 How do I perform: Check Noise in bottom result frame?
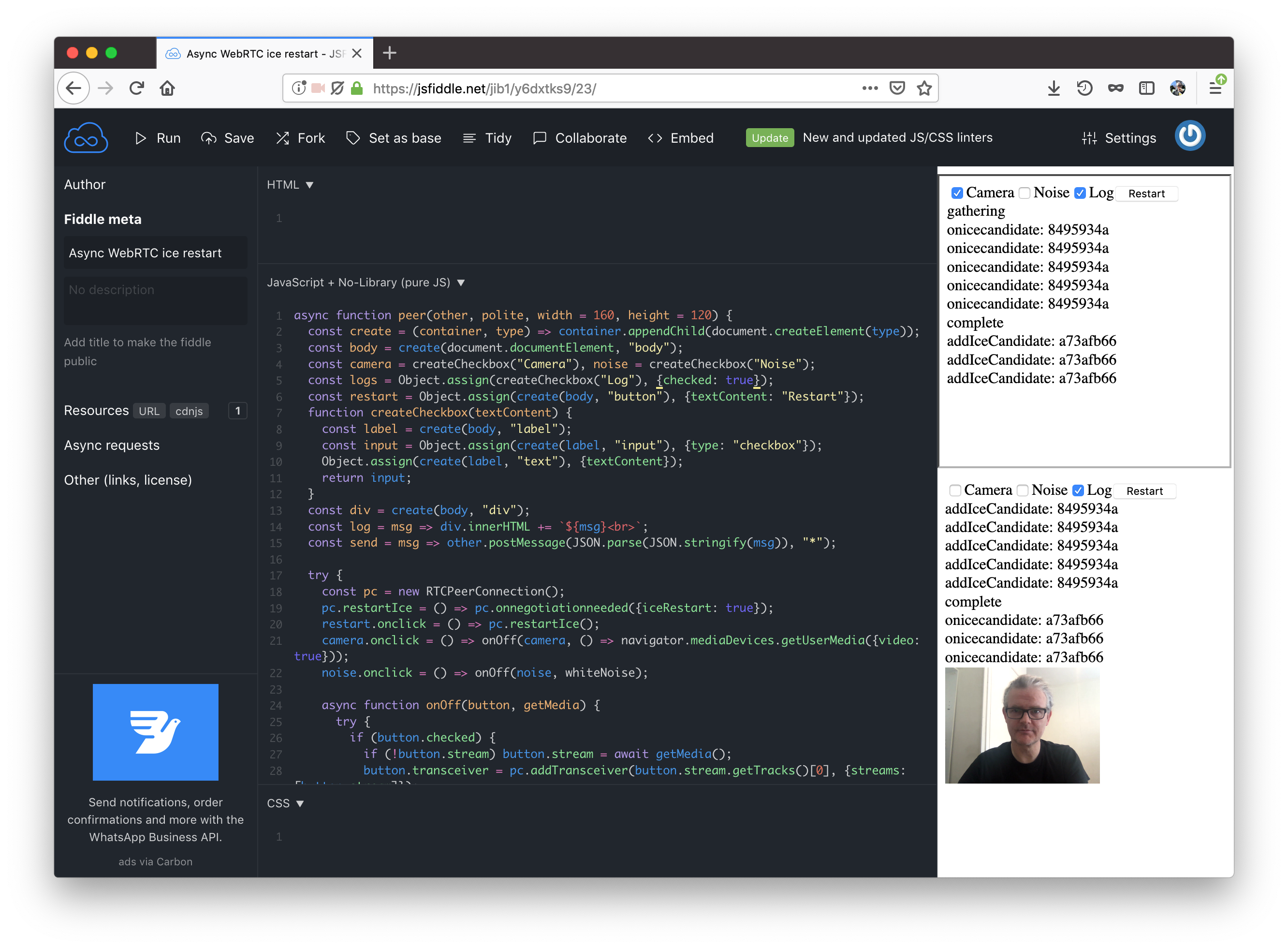click(x=1022, y=490)
